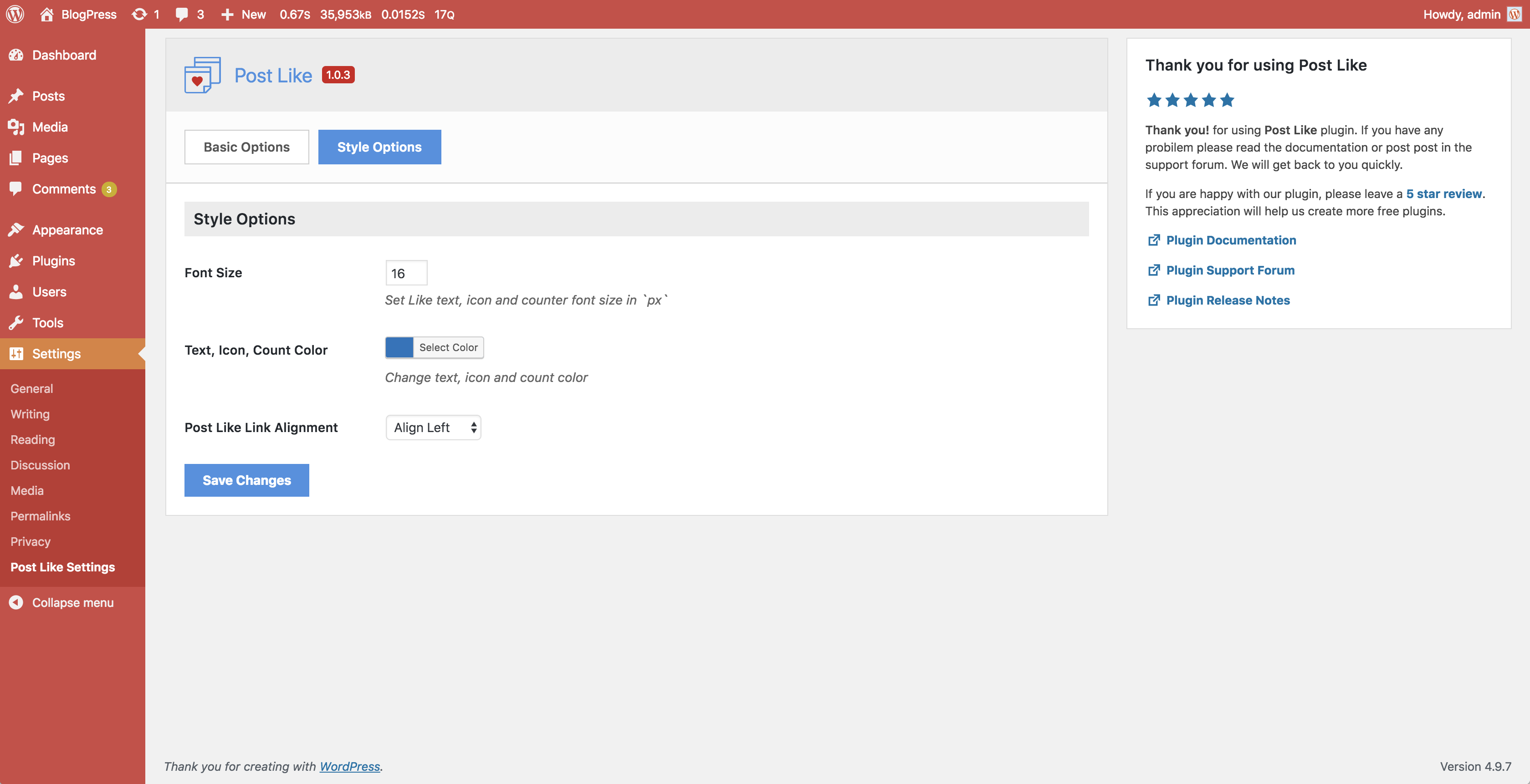Click the Appearance paintbrush icon
1530x784 pixels.
(16, 229)
